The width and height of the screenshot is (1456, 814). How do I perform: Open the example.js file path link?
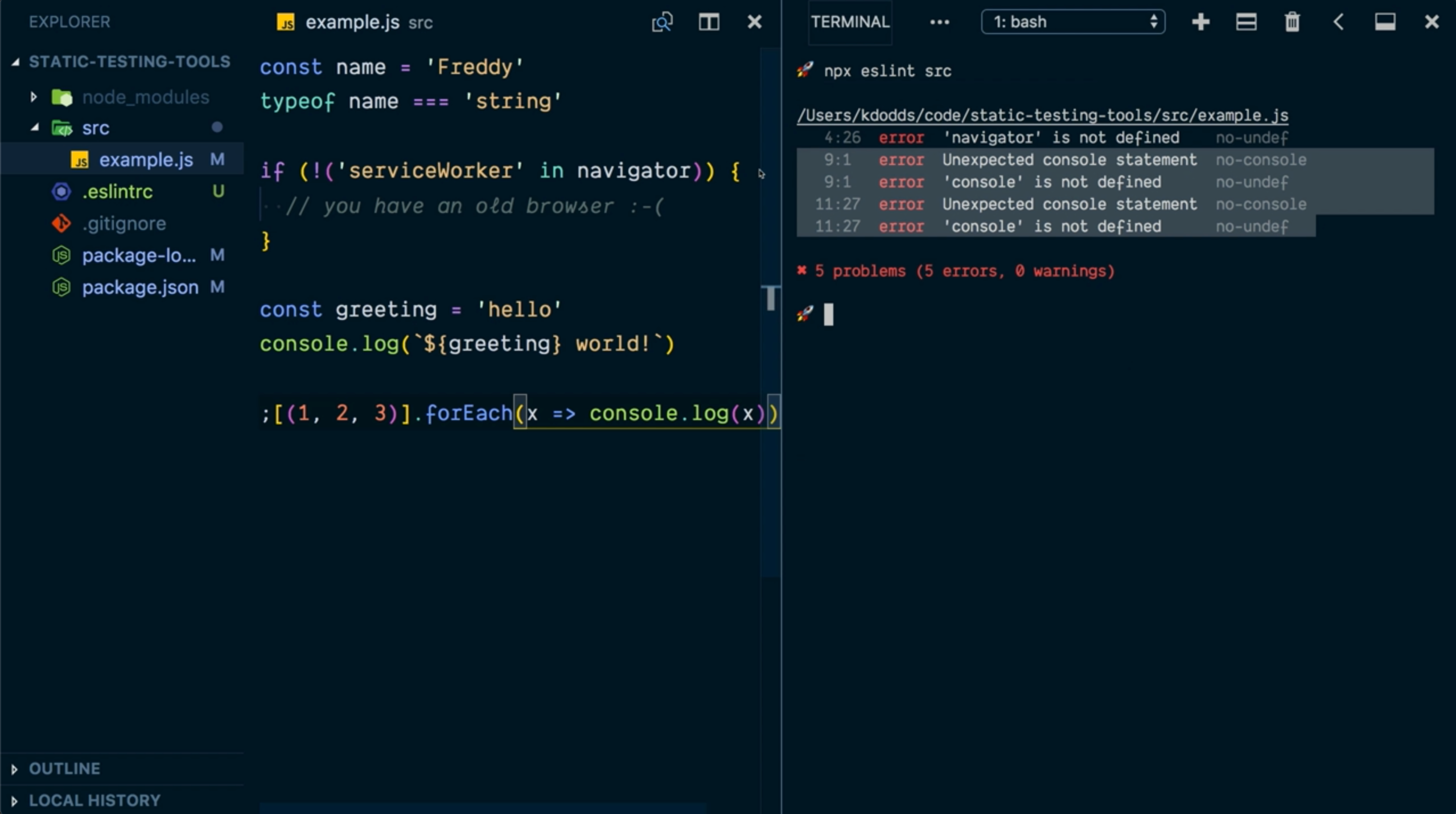(1042, 116)
